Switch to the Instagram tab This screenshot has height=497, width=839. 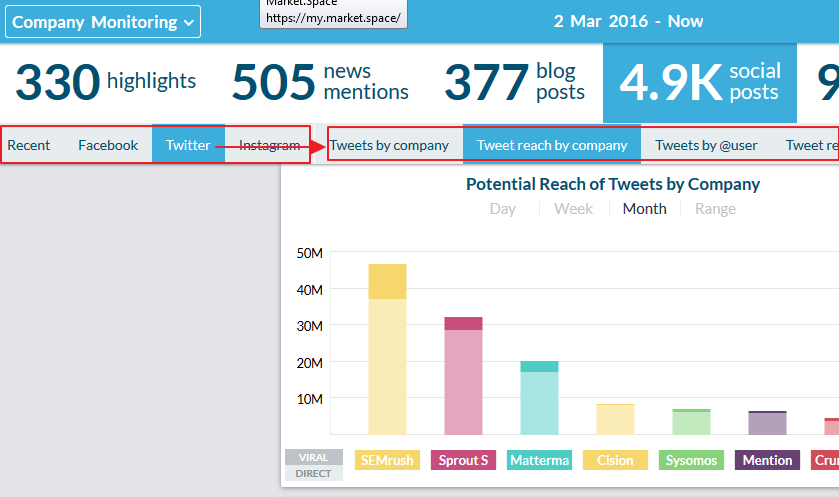click(x=269, y=145)
